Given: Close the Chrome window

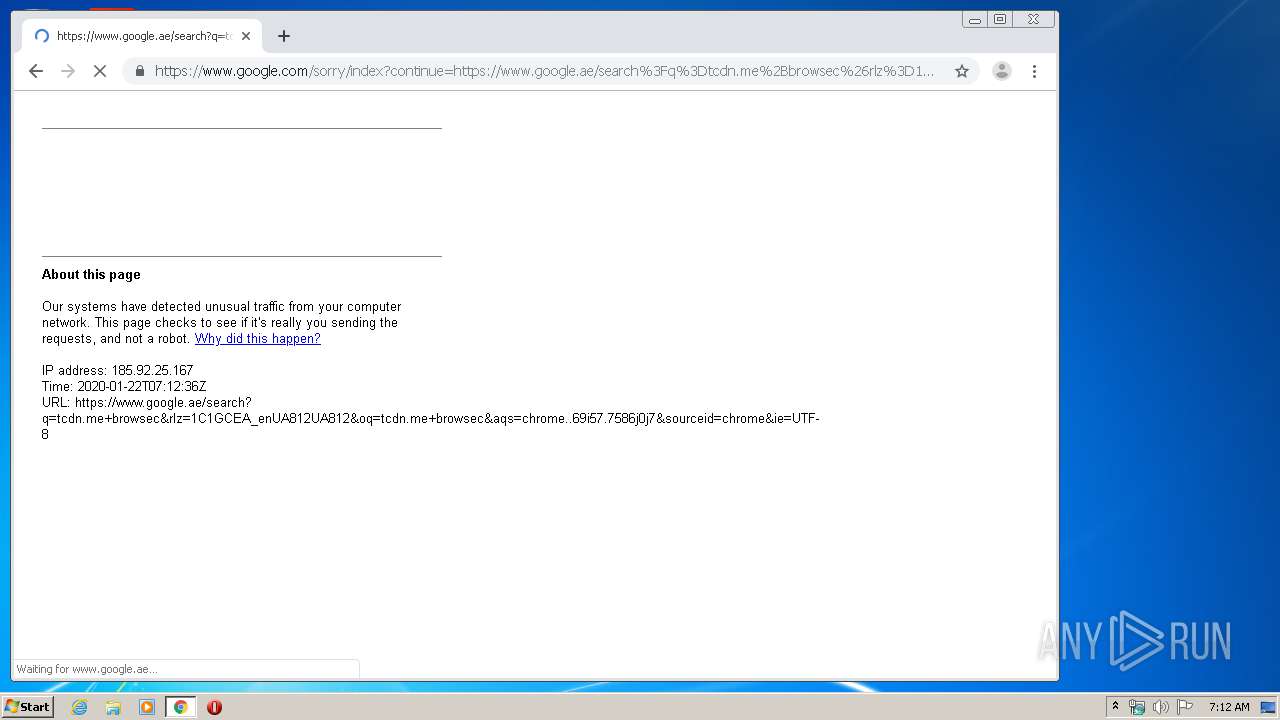Looking at the screenshot, I should (1033, 19).
